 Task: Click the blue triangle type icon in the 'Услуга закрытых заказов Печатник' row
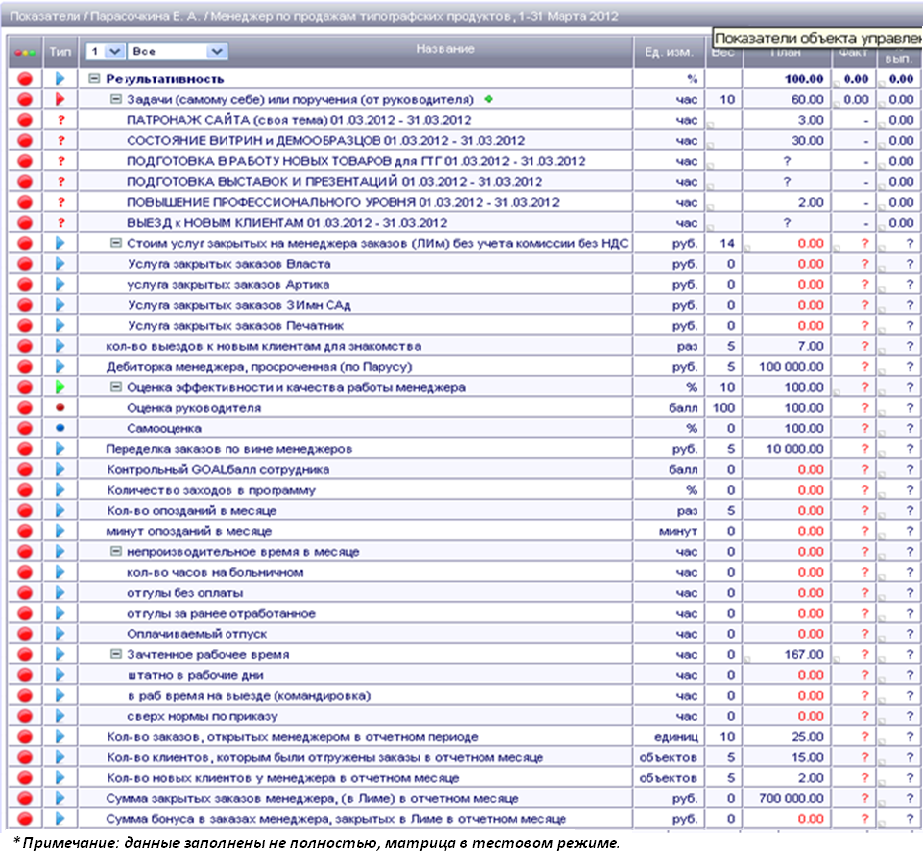pos(60,326)
